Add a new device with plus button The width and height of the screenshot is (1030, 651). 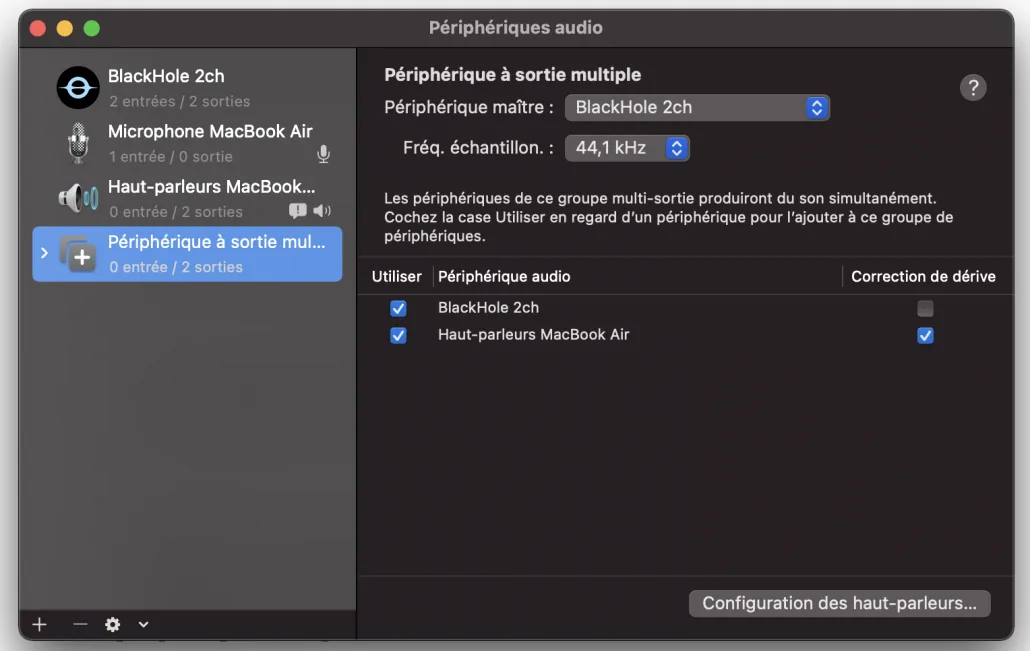pyautogui.click(x=39, y=624)
